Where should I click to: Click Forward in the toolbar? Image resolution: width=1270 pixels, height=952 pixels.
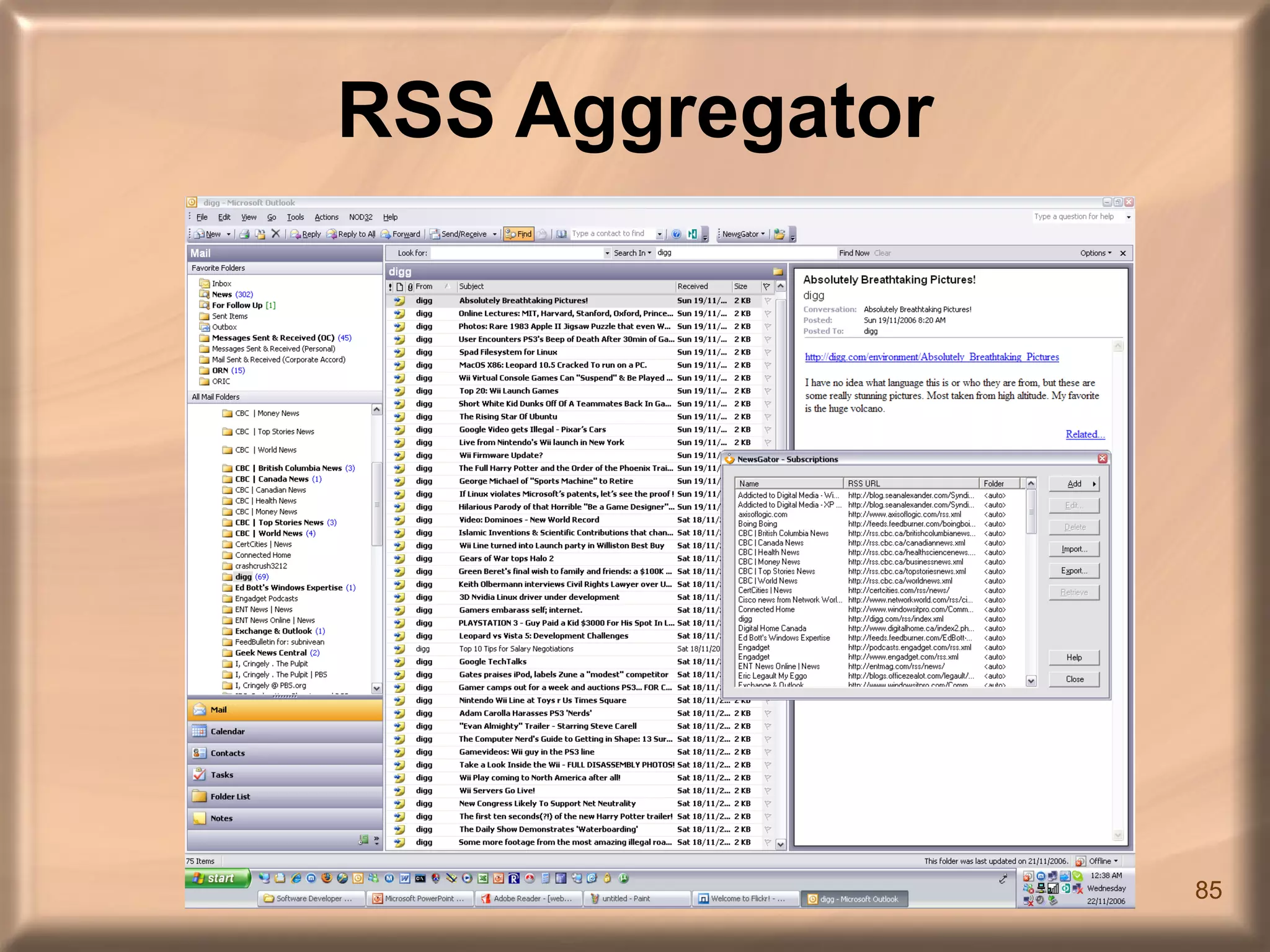point(401,234)
